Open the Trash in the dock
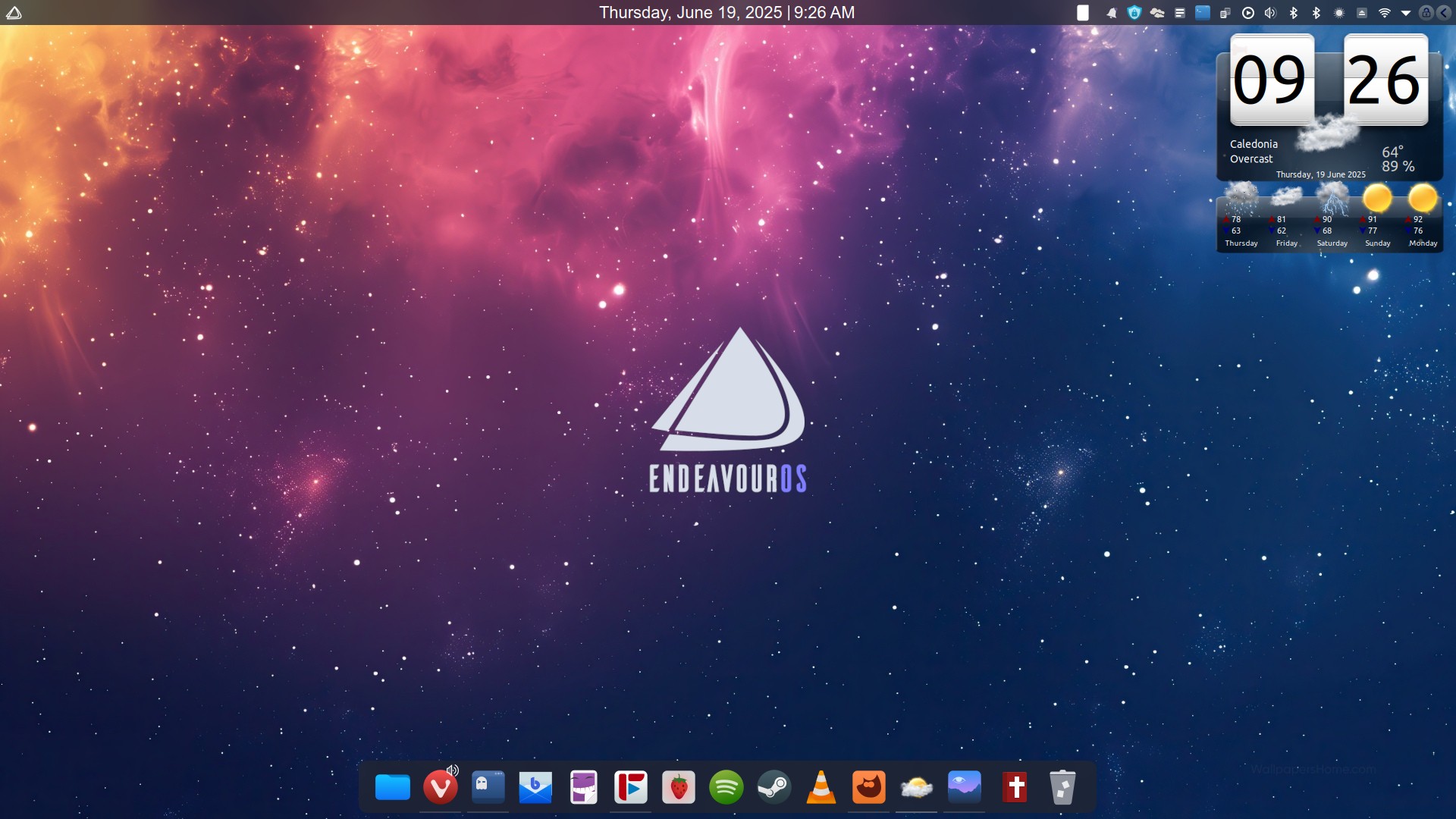 click(x=1062, y=788)
